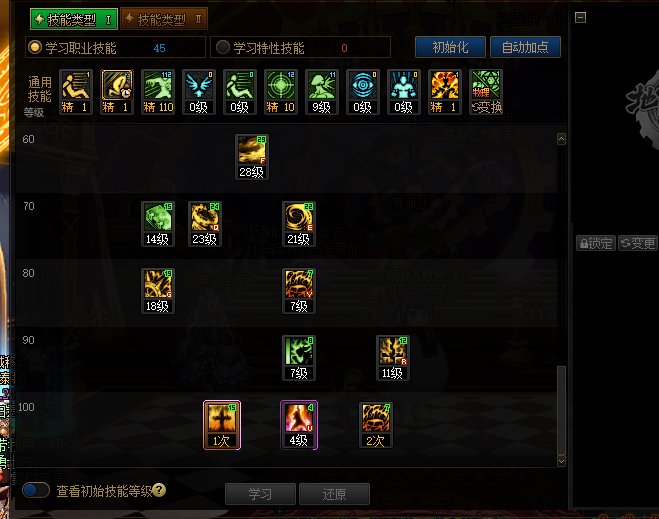
Task: Open the 技能类型 Ⅰ tab
Action: (74, 19)
